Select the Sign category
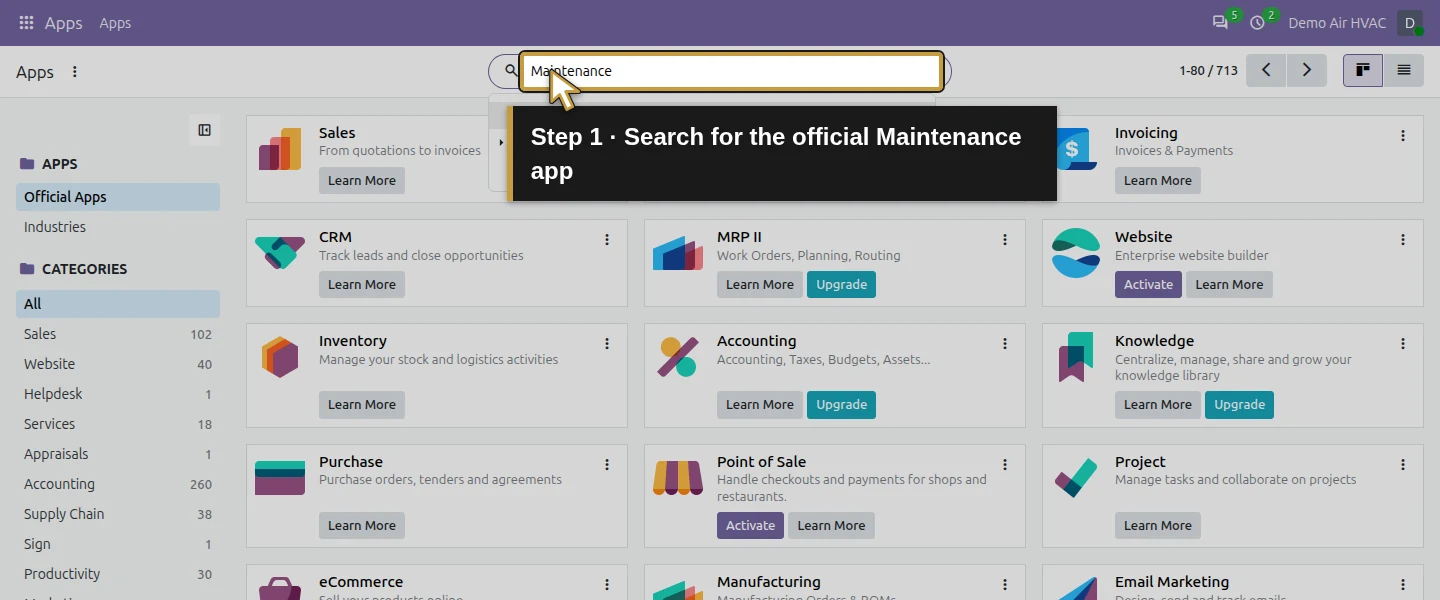 pos(118,544)
